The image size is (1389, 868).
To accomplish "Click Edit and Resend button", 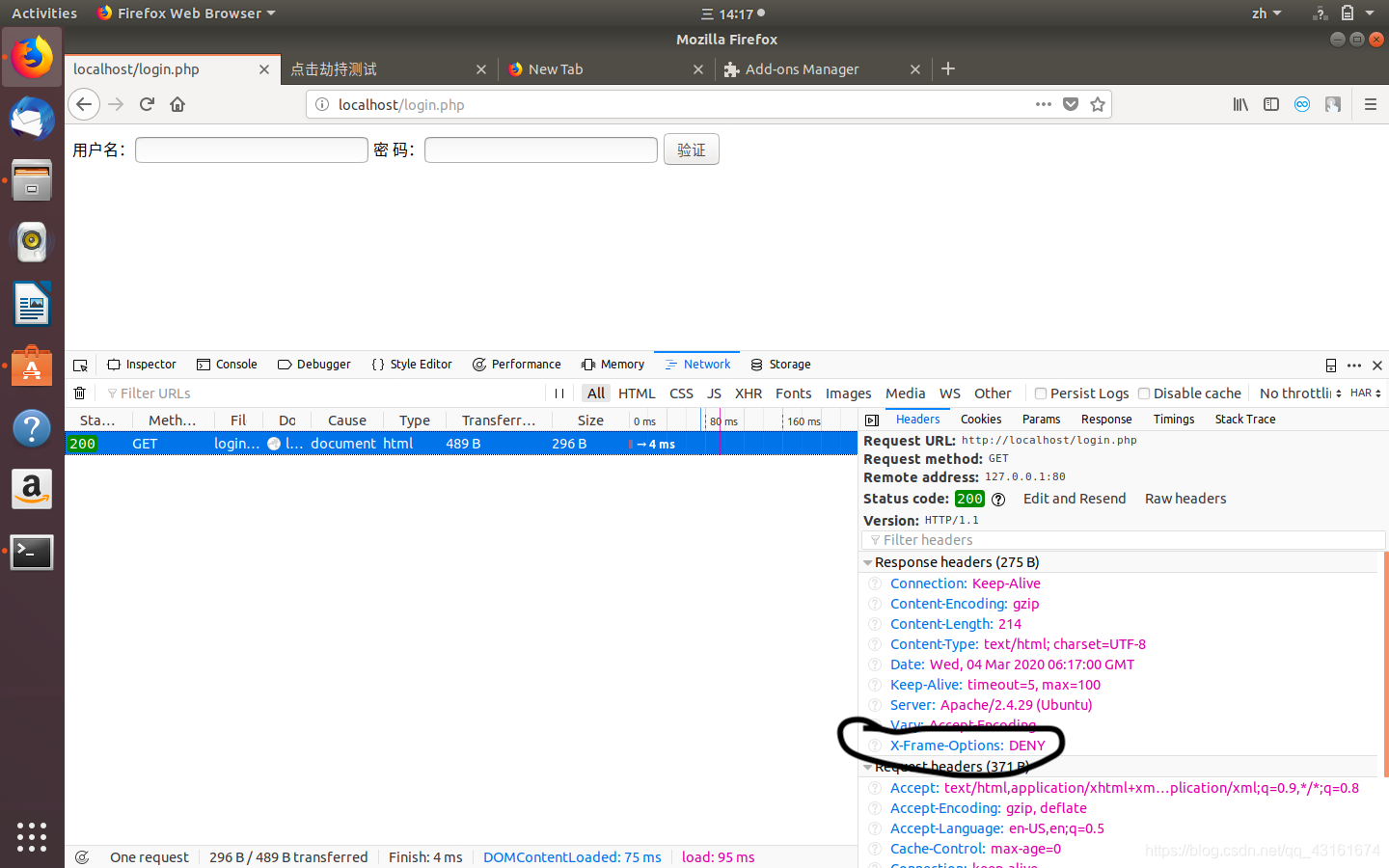I will 1075,499.
